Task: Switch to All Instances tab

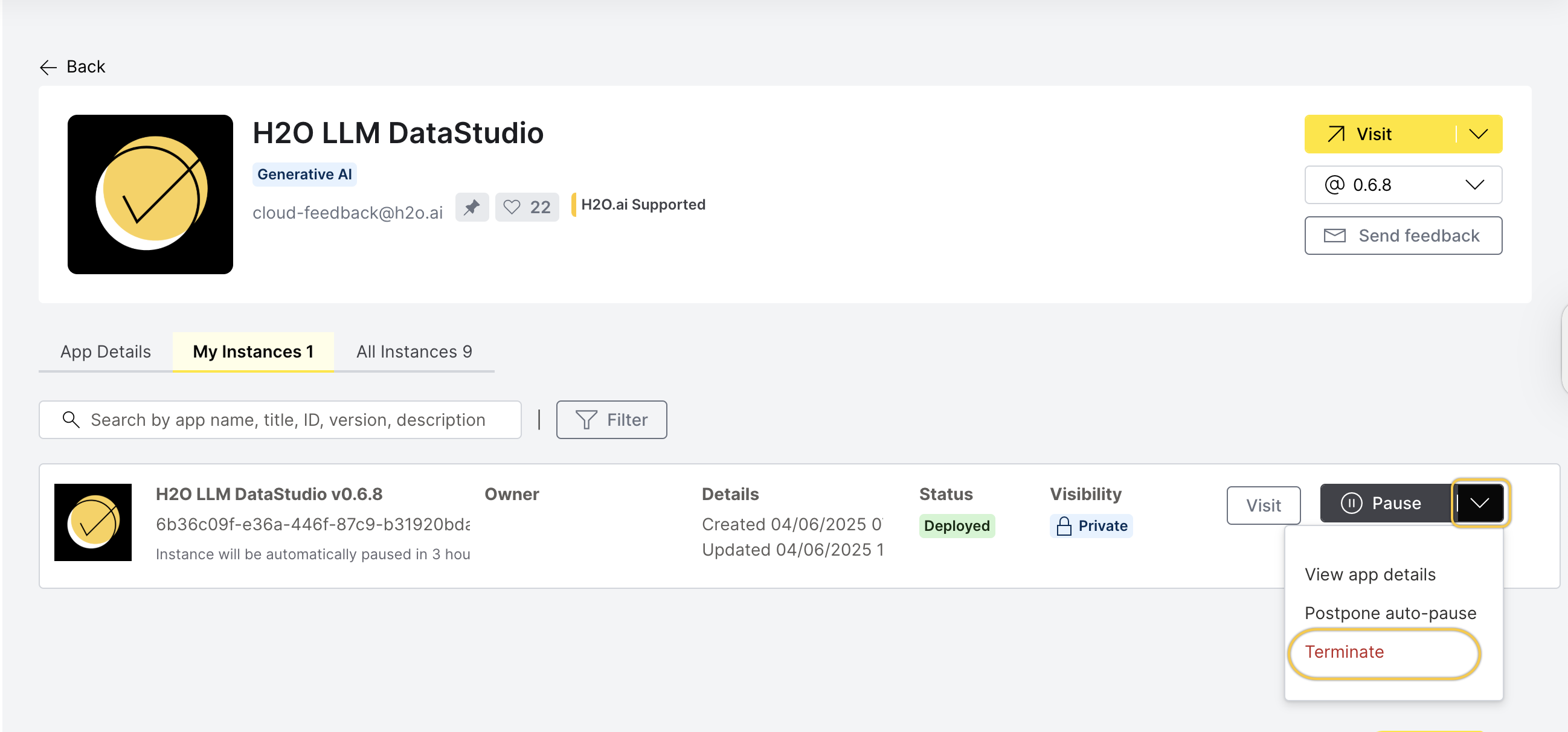Action: pyautogui.click(x=414, y=352)
